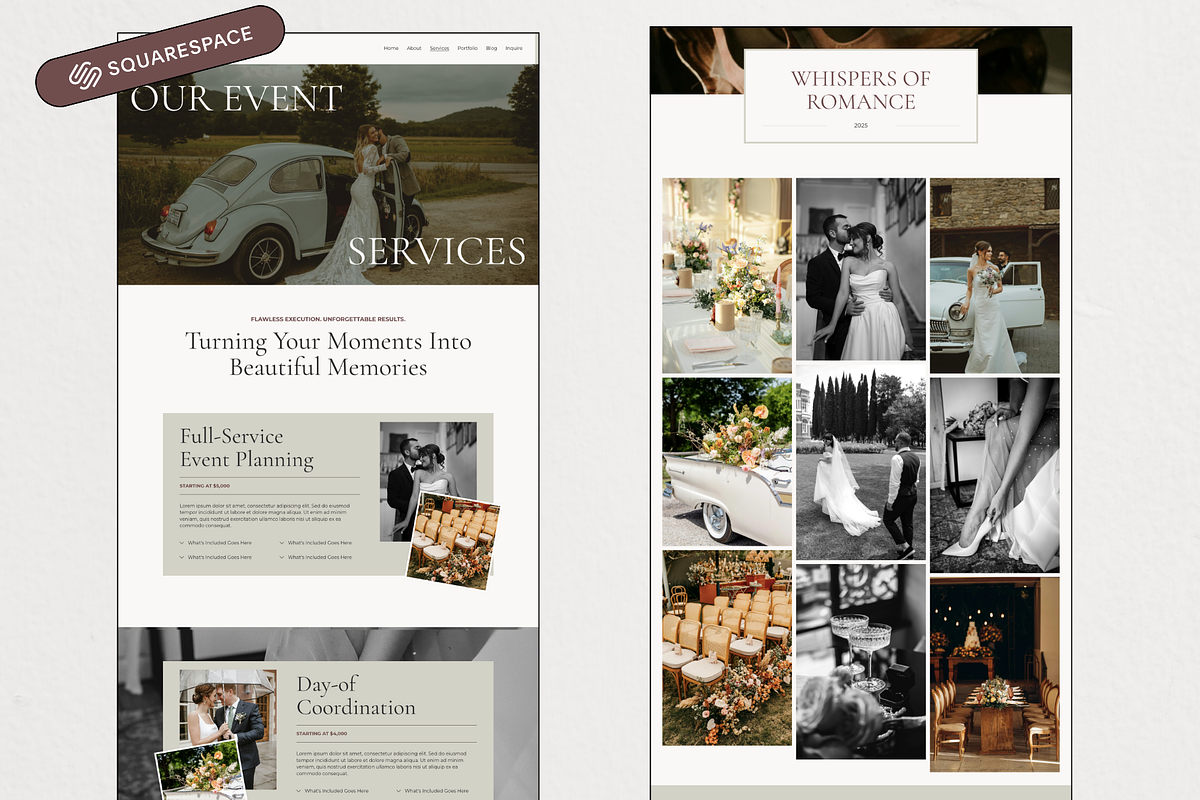The width and height of the screenshot is (1200, 800).
Task: Click the hero image of couple by Beetle
Action: [328, 175]
